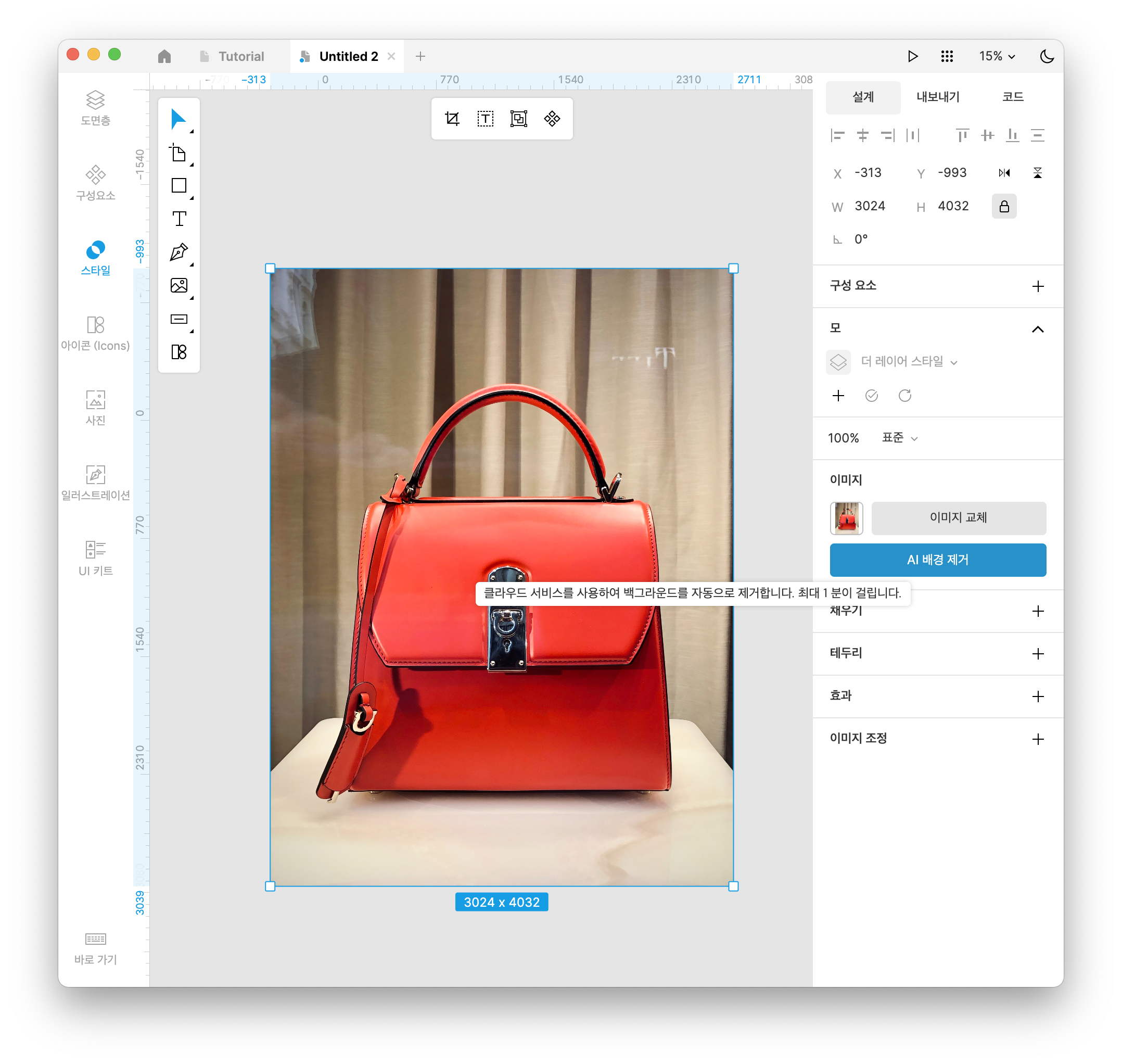This screenshot has height=1064, width=1122.
Task: Open the dotted grid menu icon
Action: 946,56
